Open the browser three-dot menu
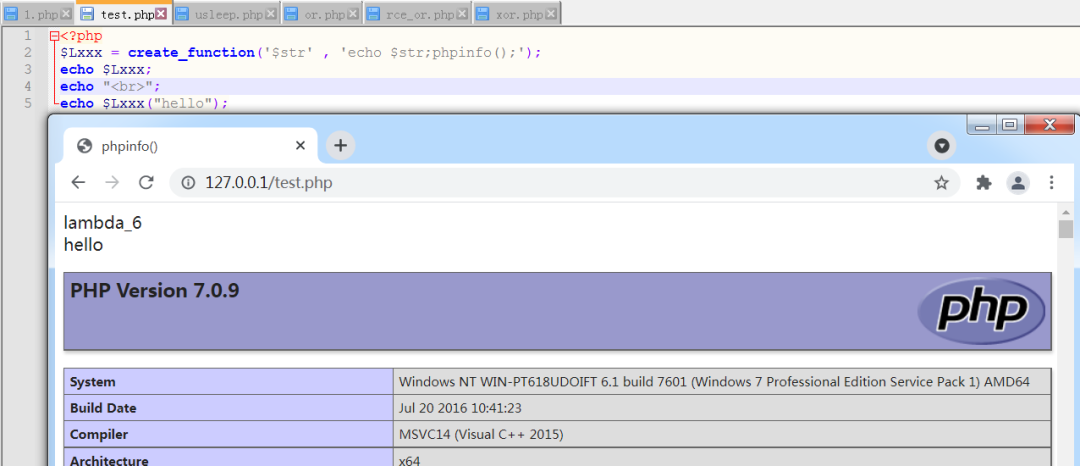The width and height of the screenshot is (1080, 466). (1051, 182)
